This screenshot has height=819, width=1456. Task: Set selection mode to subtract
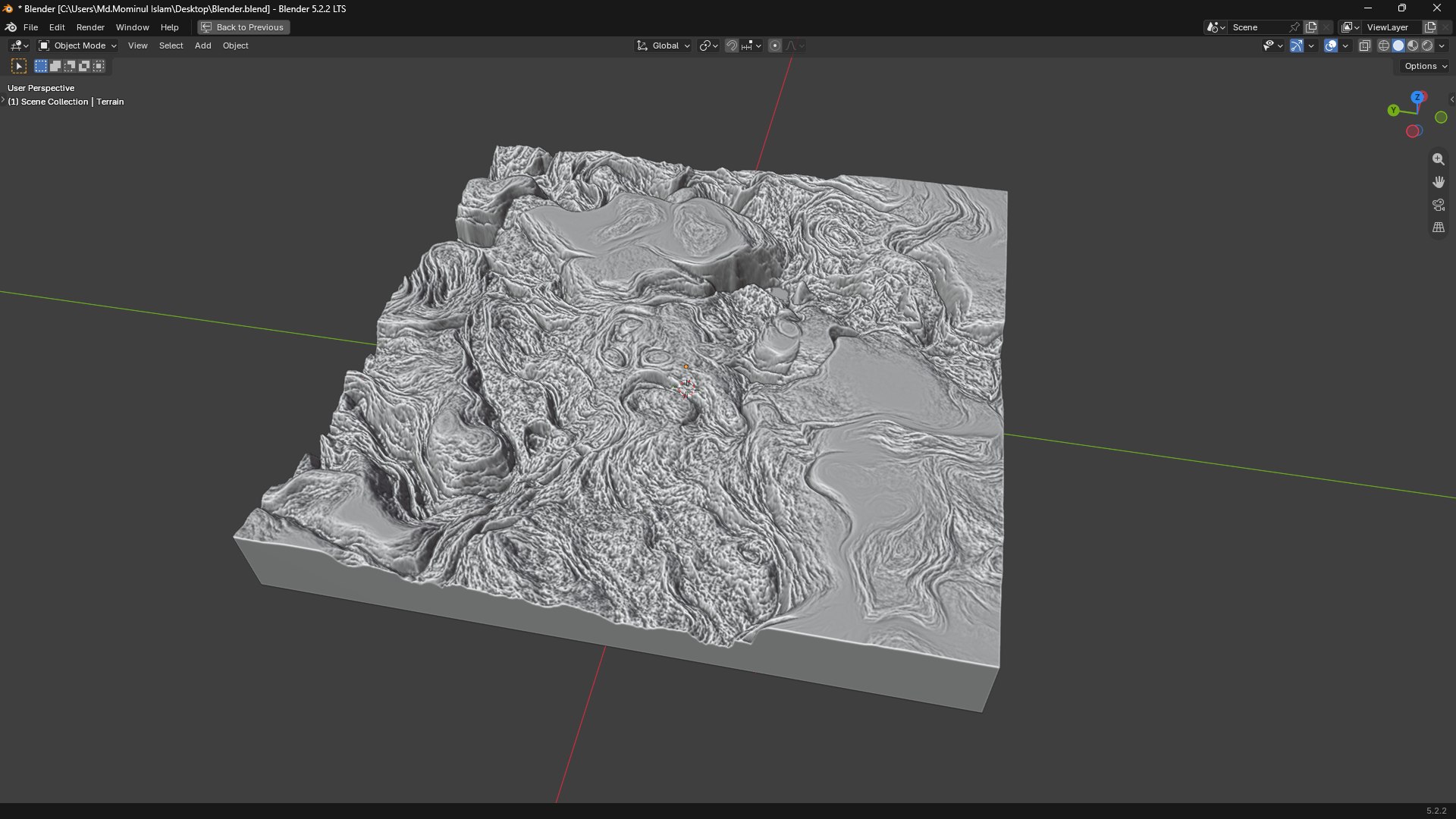coord(70,67)
